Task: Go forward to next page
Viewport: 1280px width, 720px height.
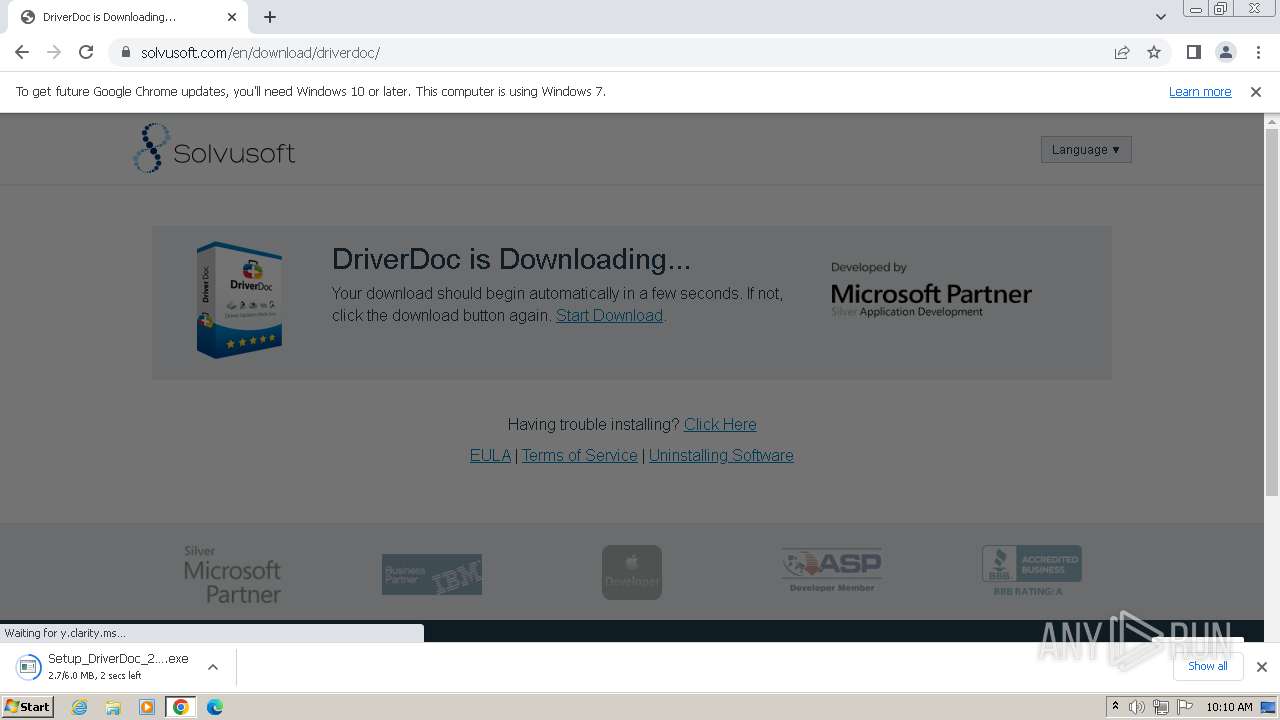Action: coord(54,52)
